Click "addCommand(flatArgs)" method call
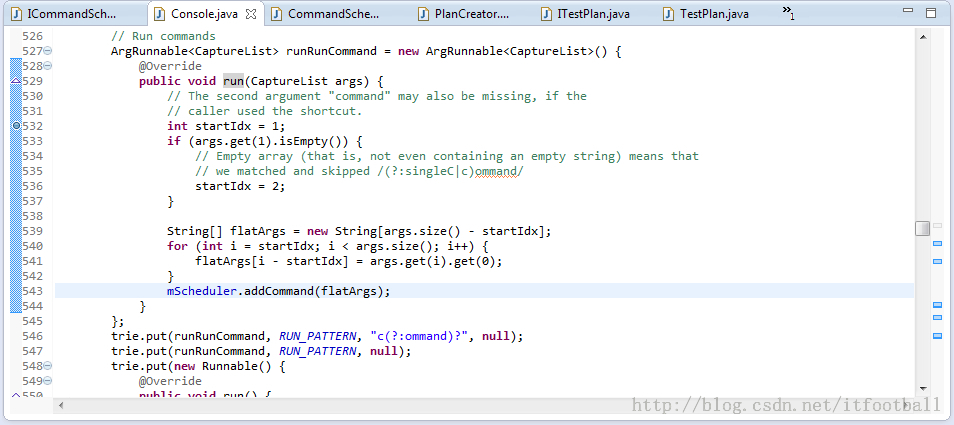 (314, 291)
